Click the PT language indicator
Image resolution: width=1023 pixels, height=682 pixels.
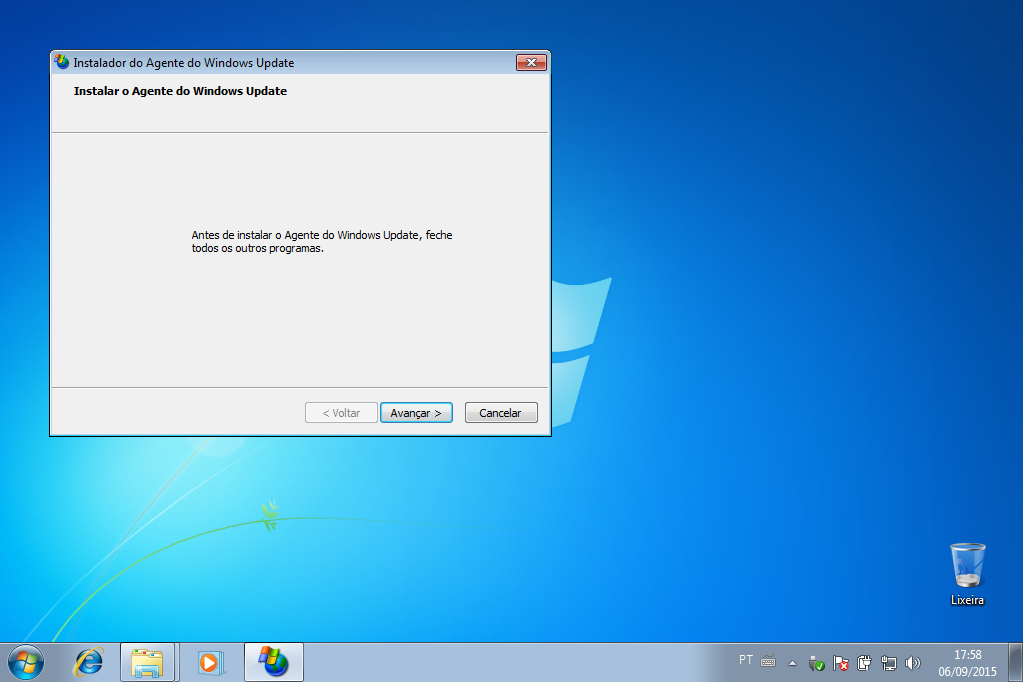click(746, 660)
